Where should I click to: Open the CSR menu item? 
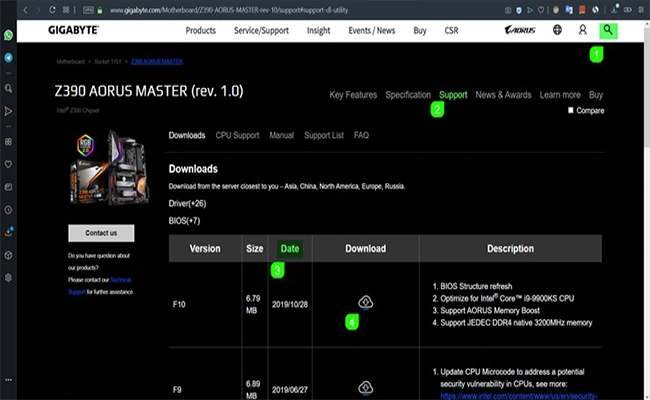click(451, 31)
